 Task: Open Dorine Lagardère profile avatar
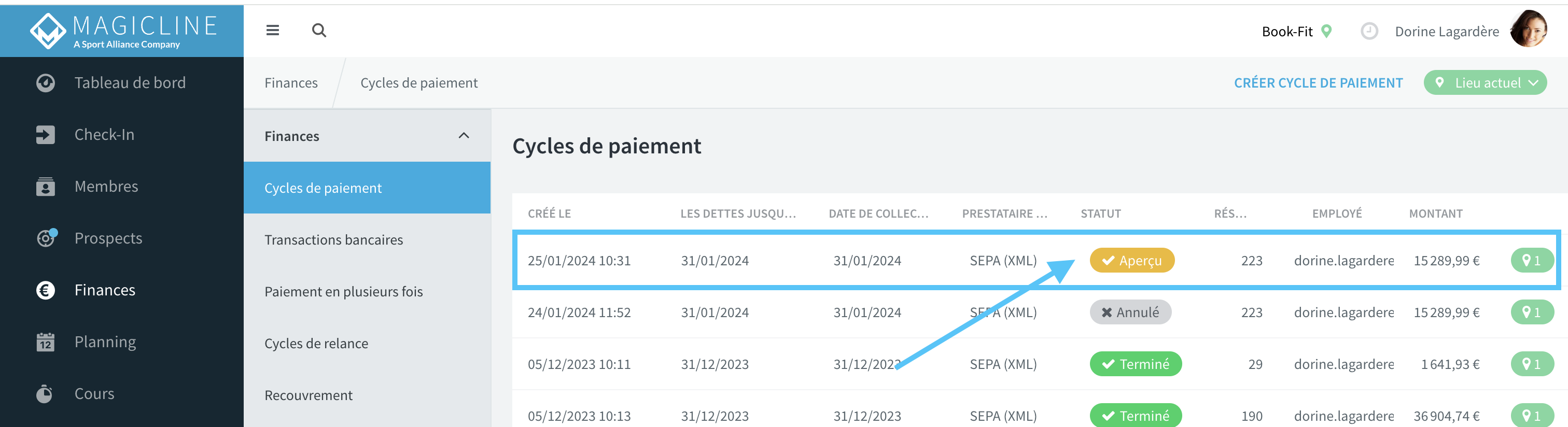pos(1529,29)
